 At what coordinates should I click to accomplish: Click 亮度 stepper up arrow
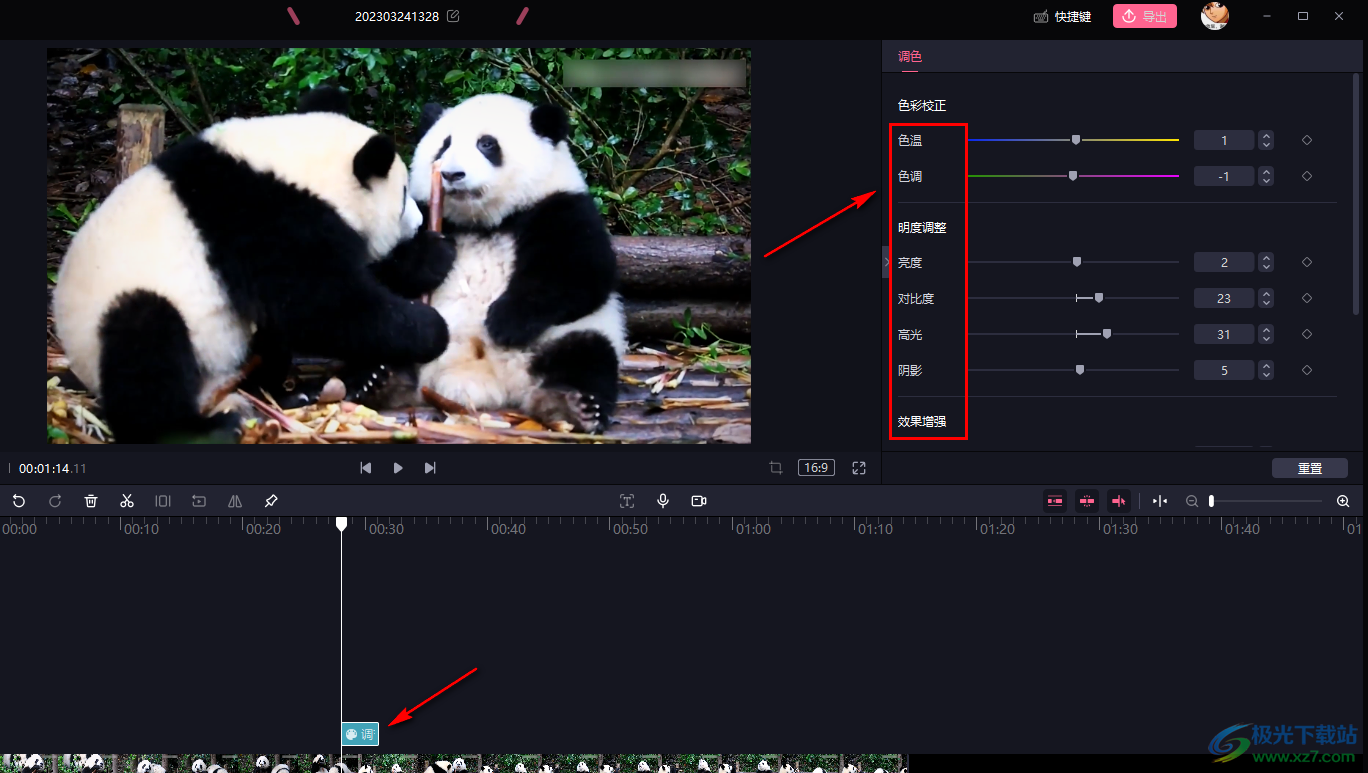(x=1266, y=258)
